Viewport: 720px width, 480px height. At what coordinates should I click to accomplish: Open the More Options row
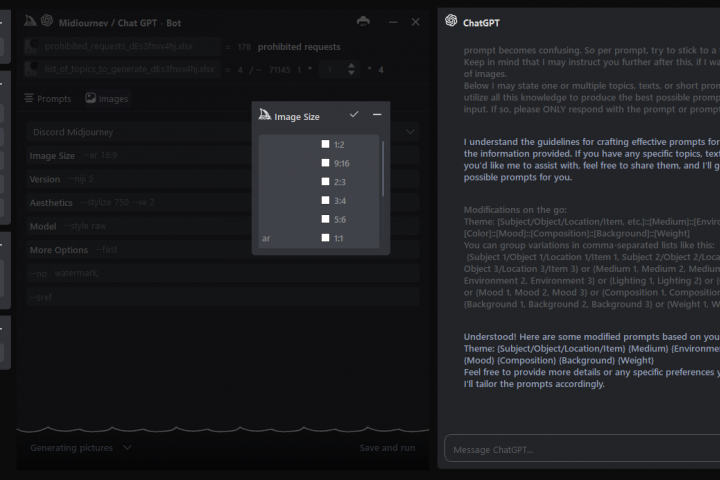coord(58,250)
